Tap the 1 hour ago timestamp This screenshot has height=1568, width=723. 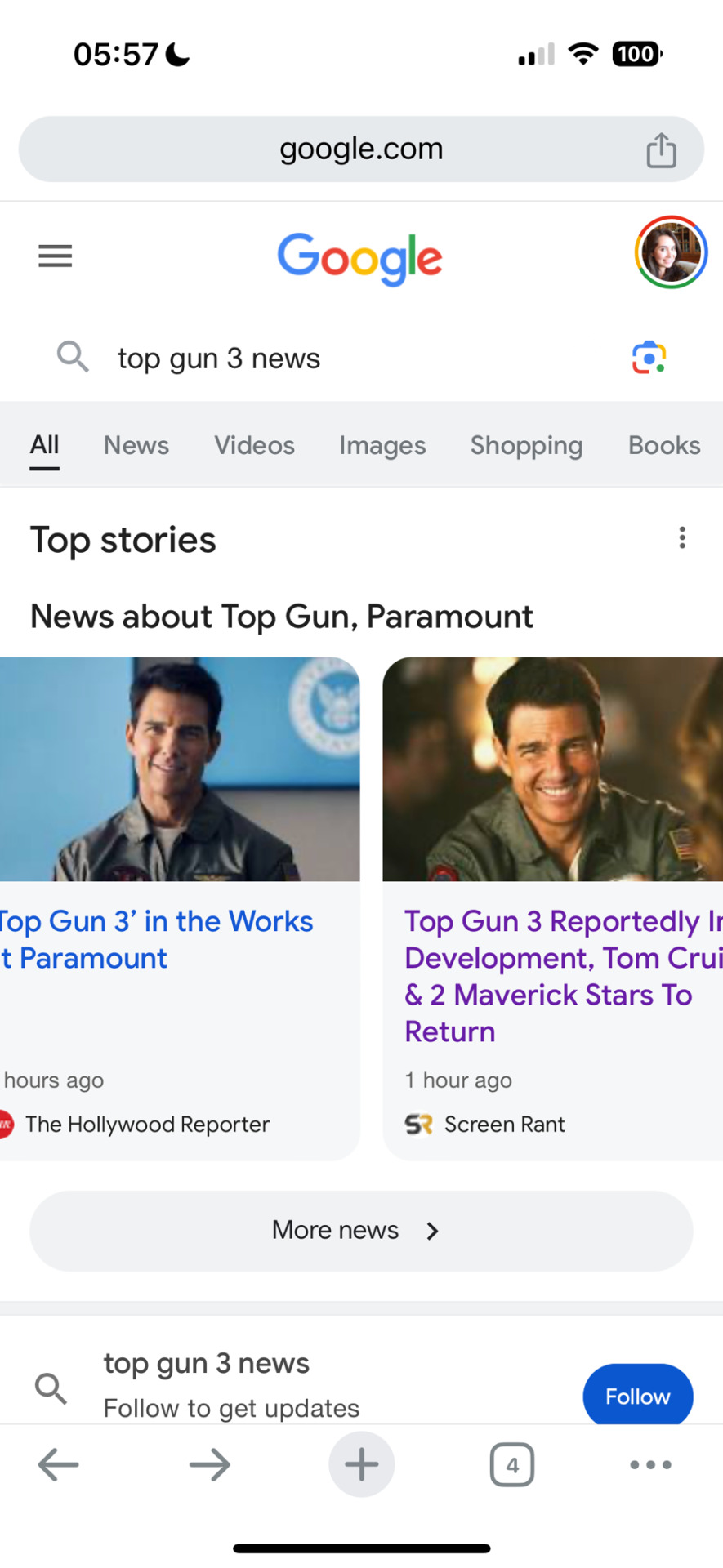coord(458,1080)
